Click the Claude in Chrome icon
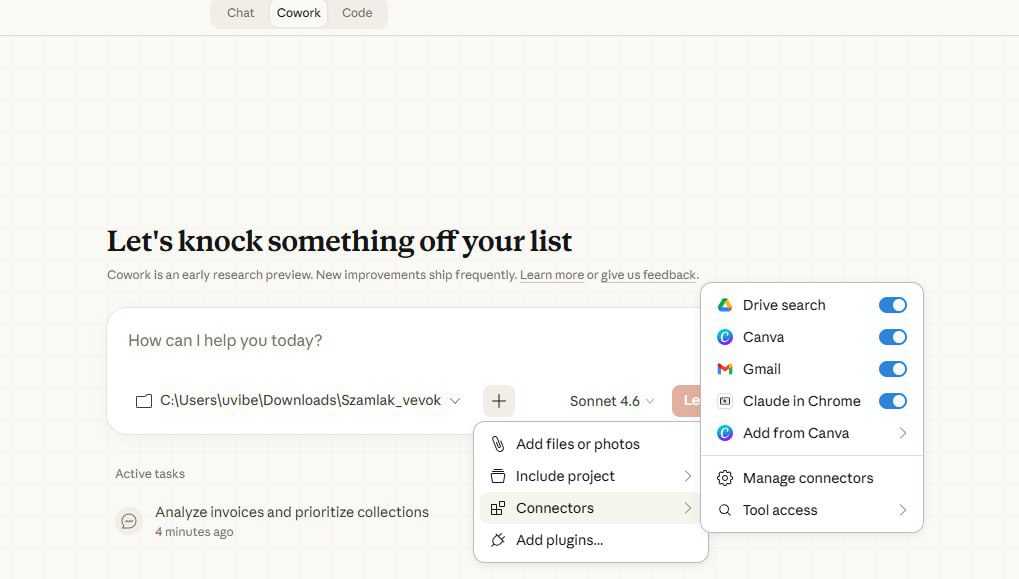The width and height of the screenshot is (1019, 579). pos(725,401)
